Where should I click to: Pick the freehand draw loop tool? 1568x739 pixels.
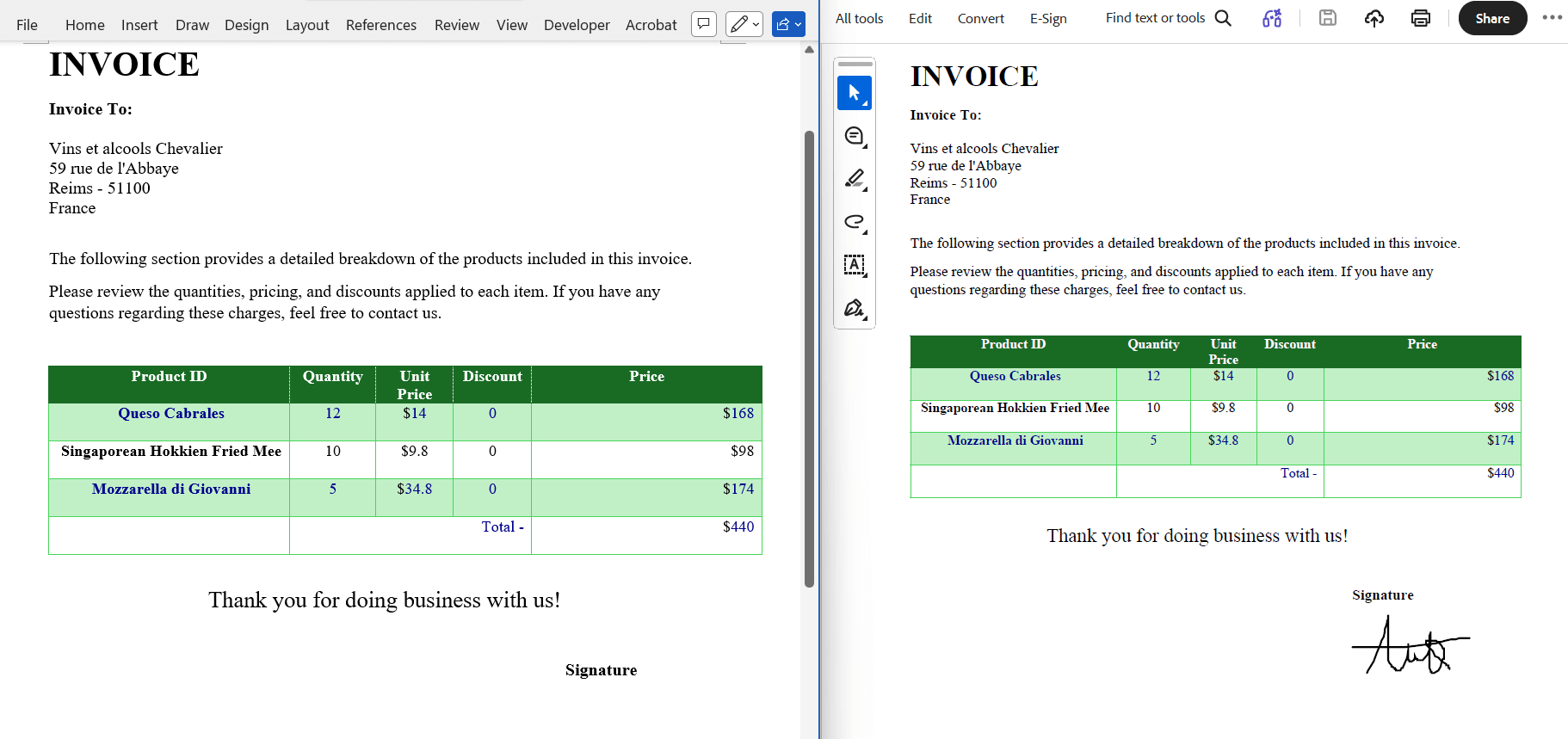coord(854,222)
